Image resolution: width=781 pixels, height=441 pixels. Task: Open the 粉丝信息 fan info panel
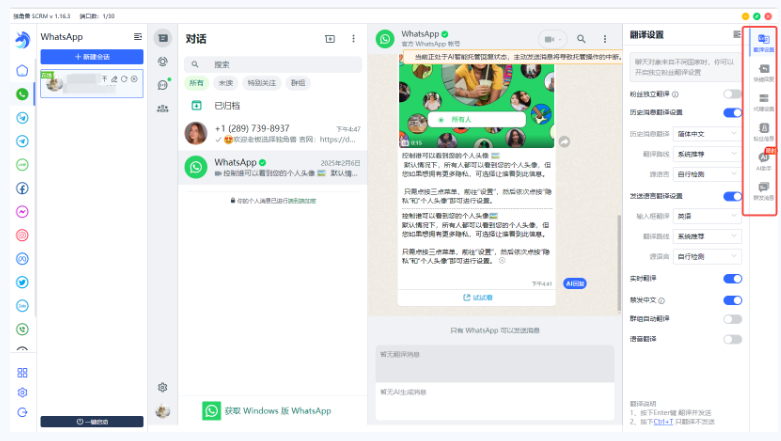[x=763, y=132]
